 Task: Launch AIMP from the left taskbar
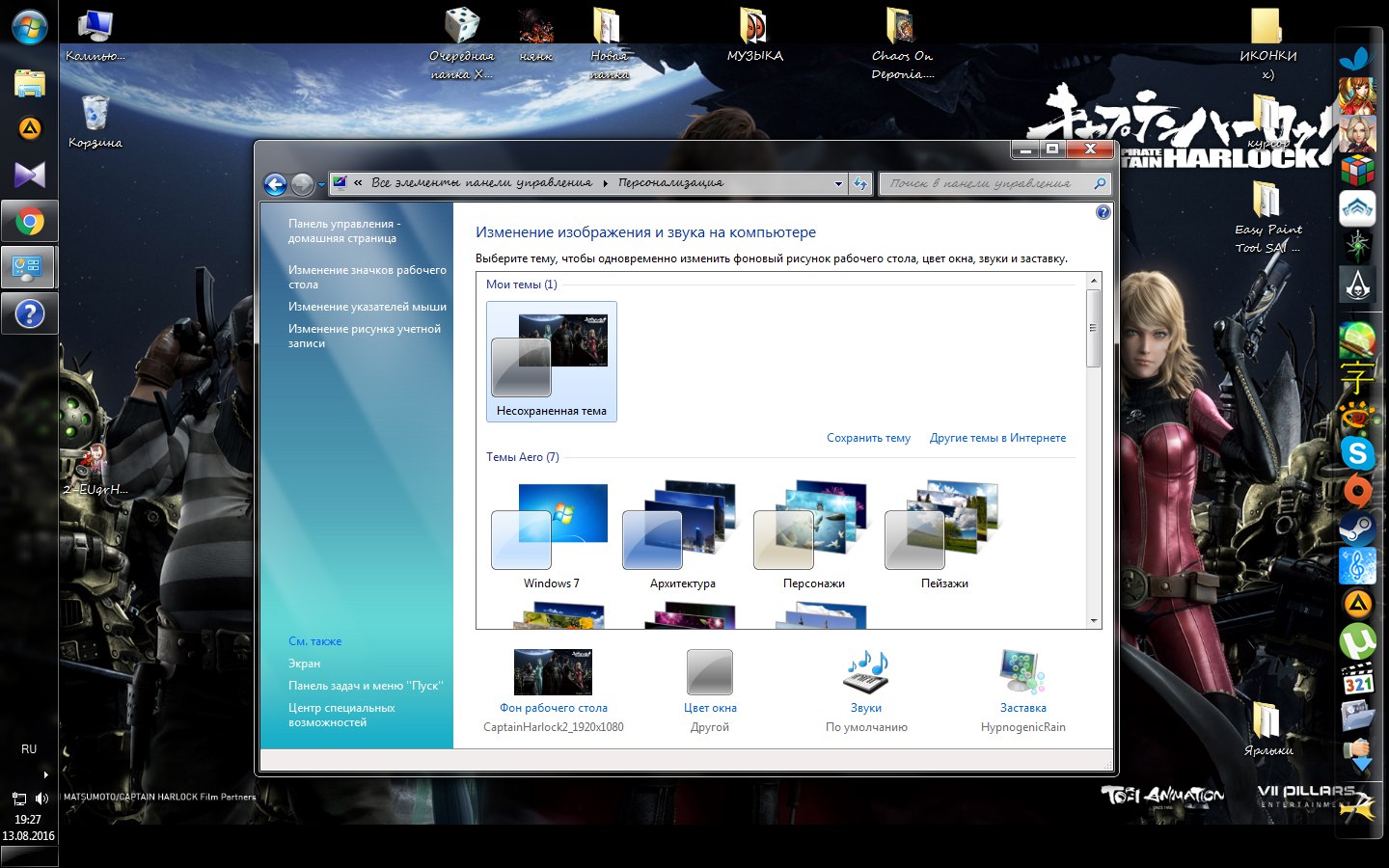point(30,128)
